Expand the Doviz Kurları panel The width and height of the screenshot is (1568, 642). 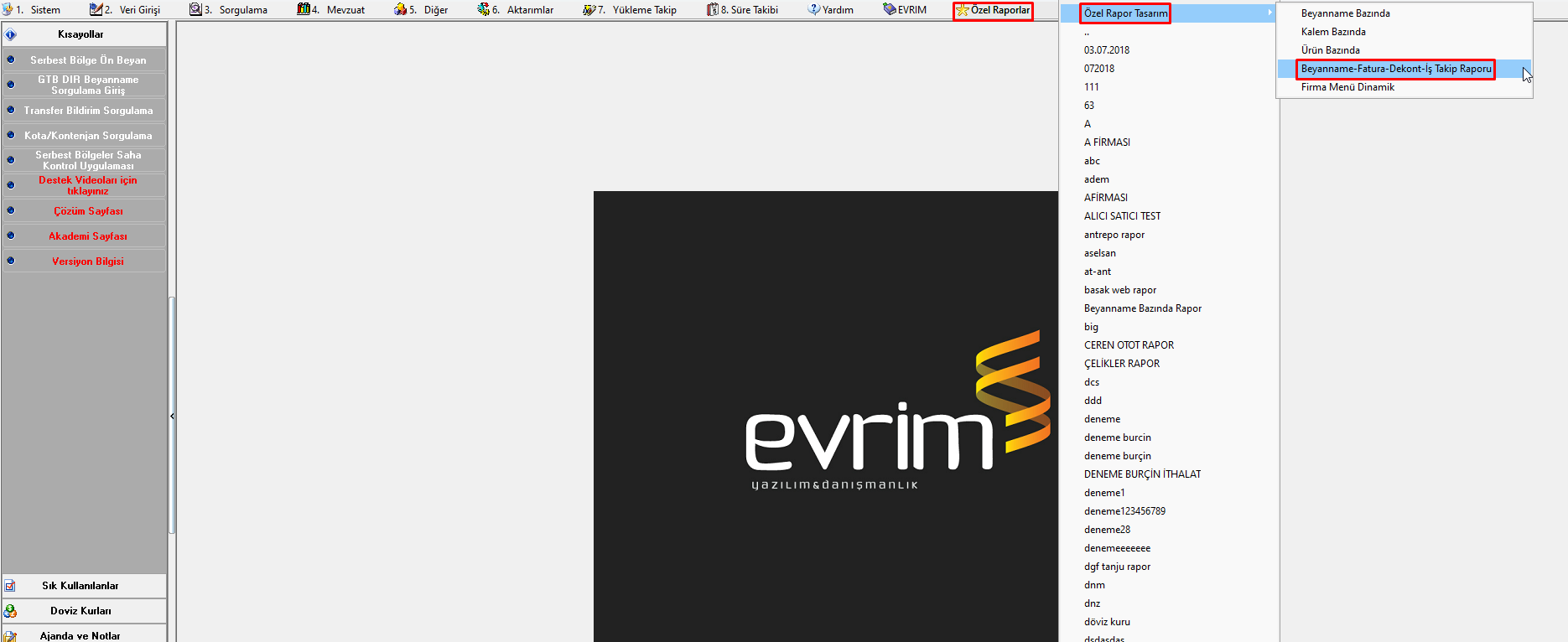(x=84, y=611)
